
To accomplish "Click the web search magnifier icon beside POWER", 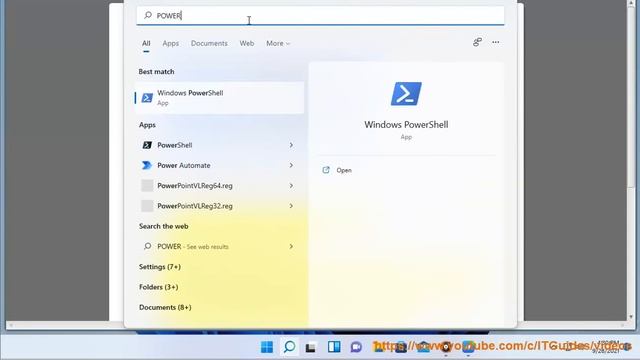I will [147, 246].
